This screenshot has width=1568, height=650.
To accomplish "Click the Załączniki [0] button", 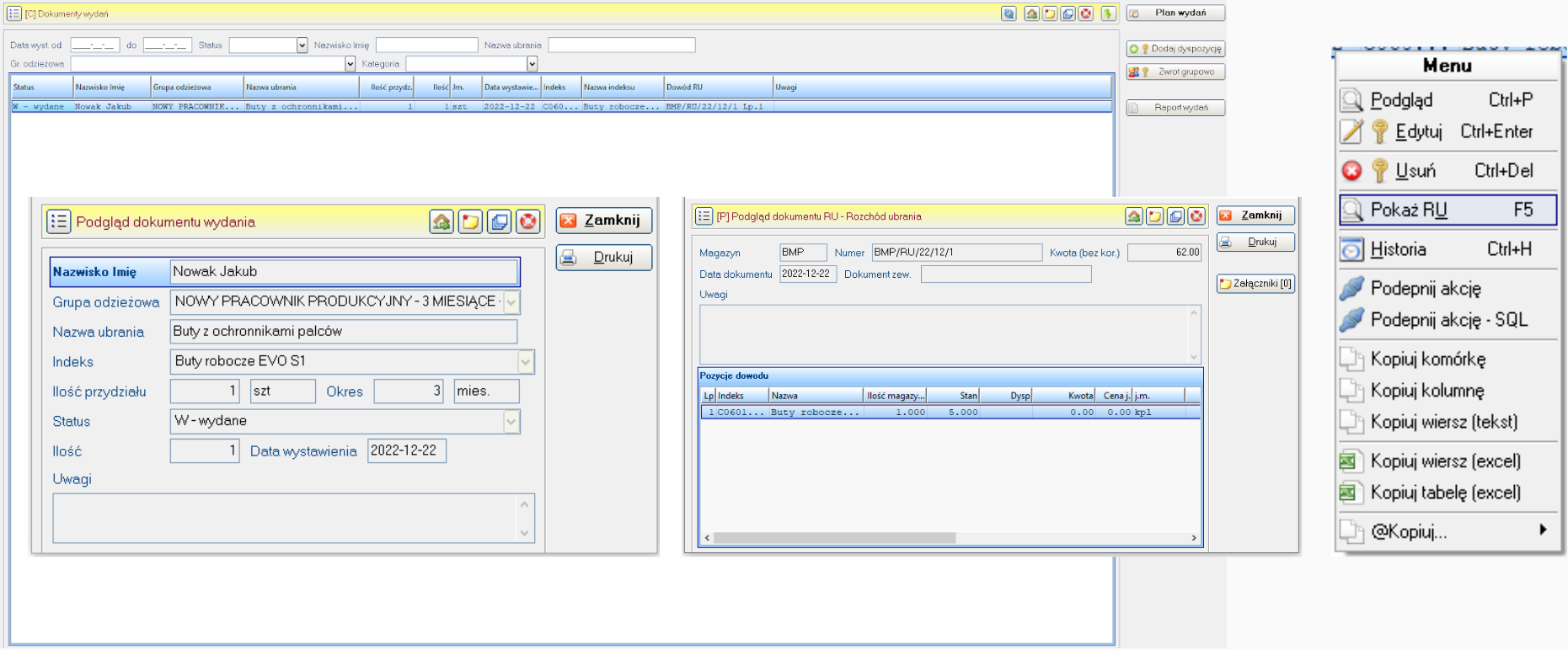I will tap(1255, 284).
